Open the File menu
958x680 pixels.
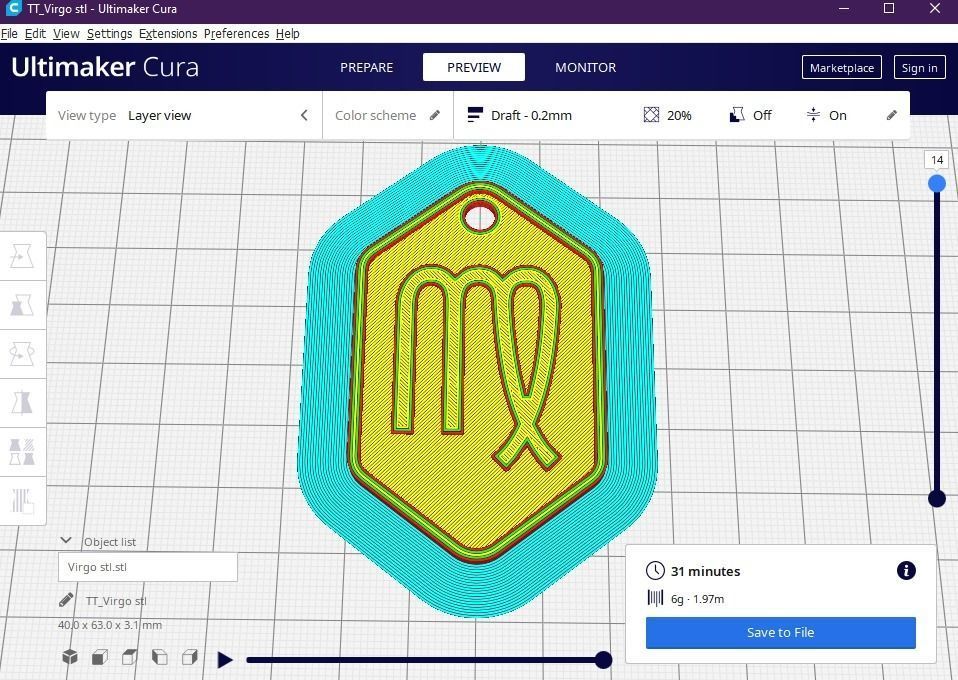(x=9, y=34)
